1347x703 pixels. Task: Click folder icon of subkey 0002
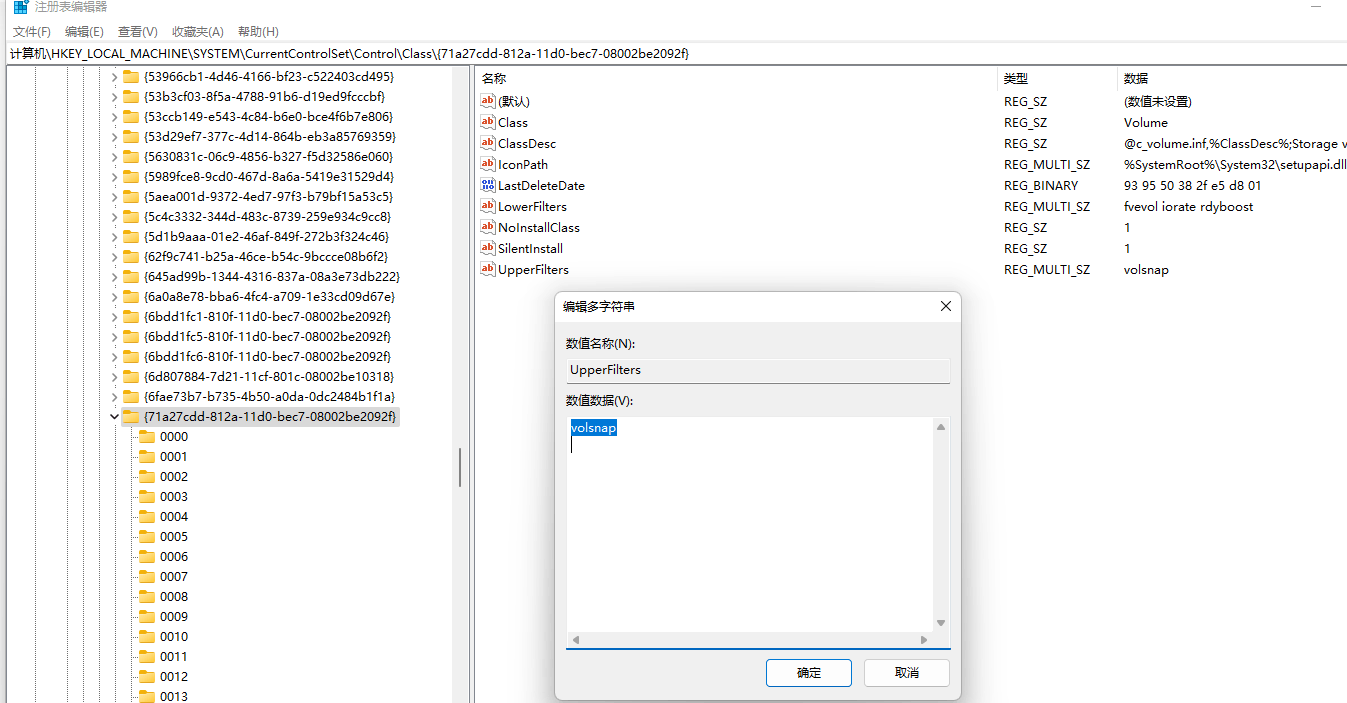point(147,477)
